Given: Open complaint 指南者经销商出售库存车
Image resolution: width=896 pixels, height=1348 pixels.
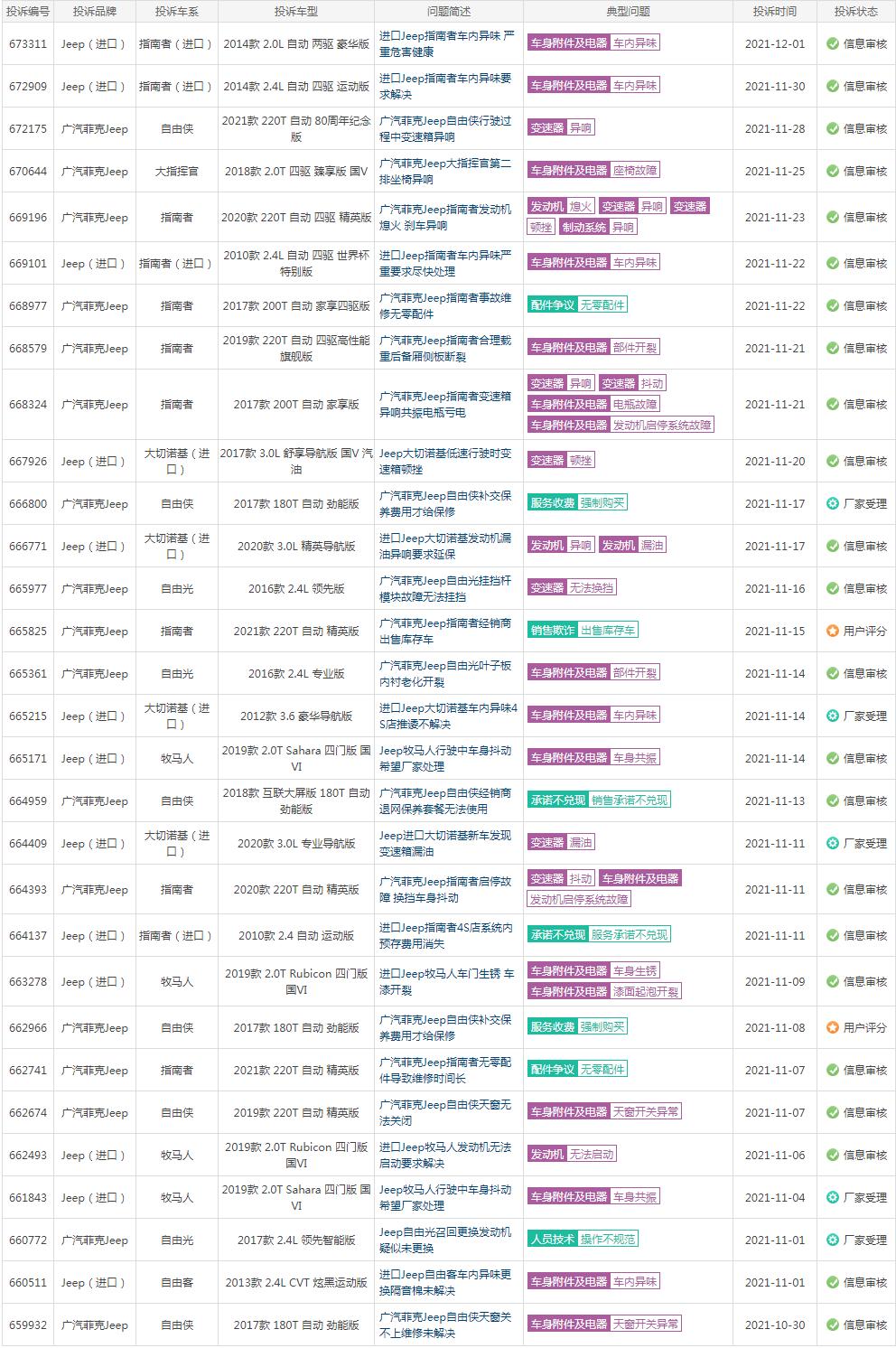Looking at the screenshot, I should pyautogui.click(x=446, y=631).
